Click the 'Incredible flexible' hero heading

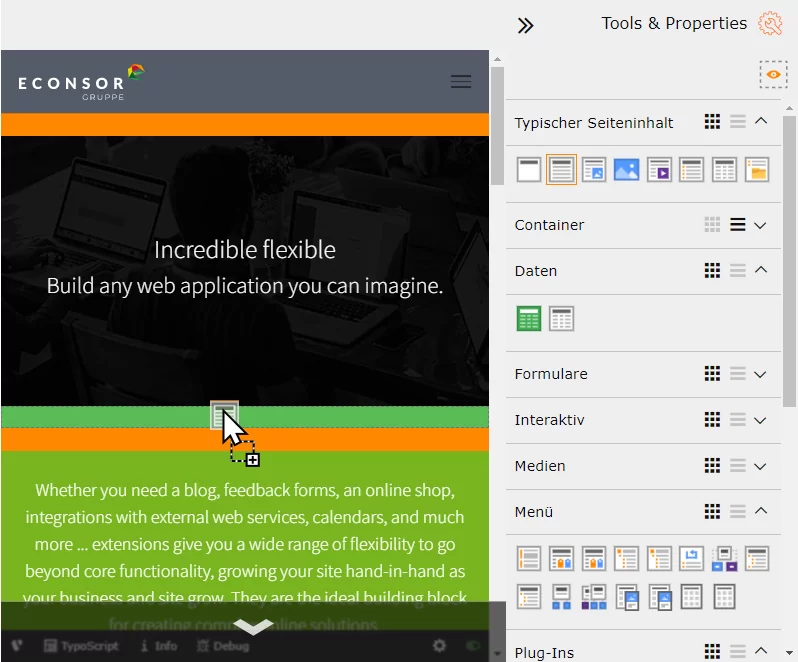pos(245,250)
